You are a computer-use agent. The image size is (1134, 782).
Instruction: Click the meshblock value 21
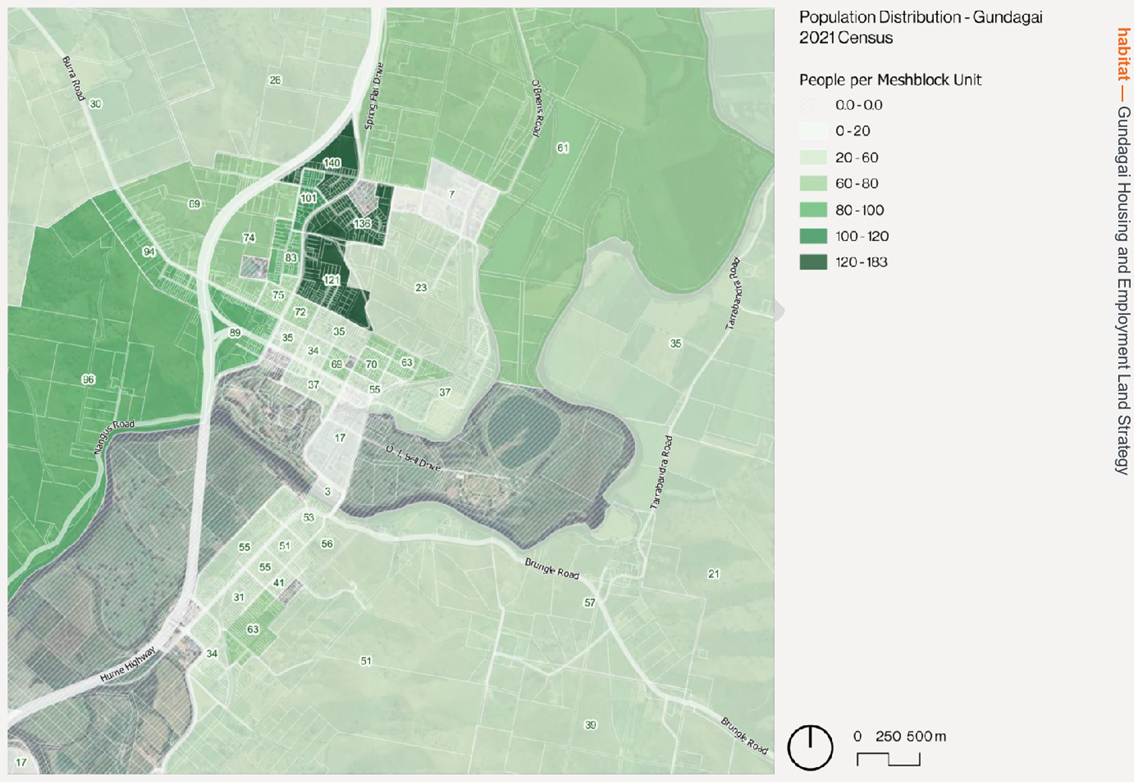pyautogui.click(x=714, y=574)
